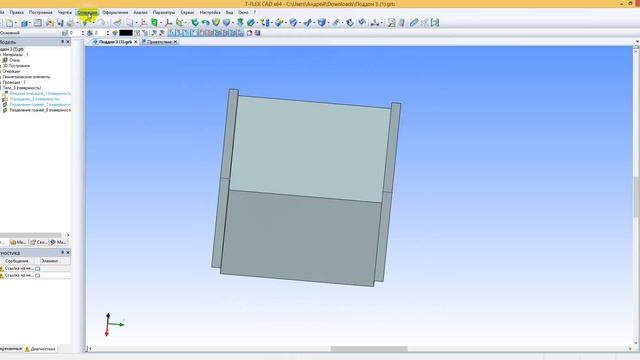
Task: Click the magnifier document preview icon
Action: [x=392, y=23]
